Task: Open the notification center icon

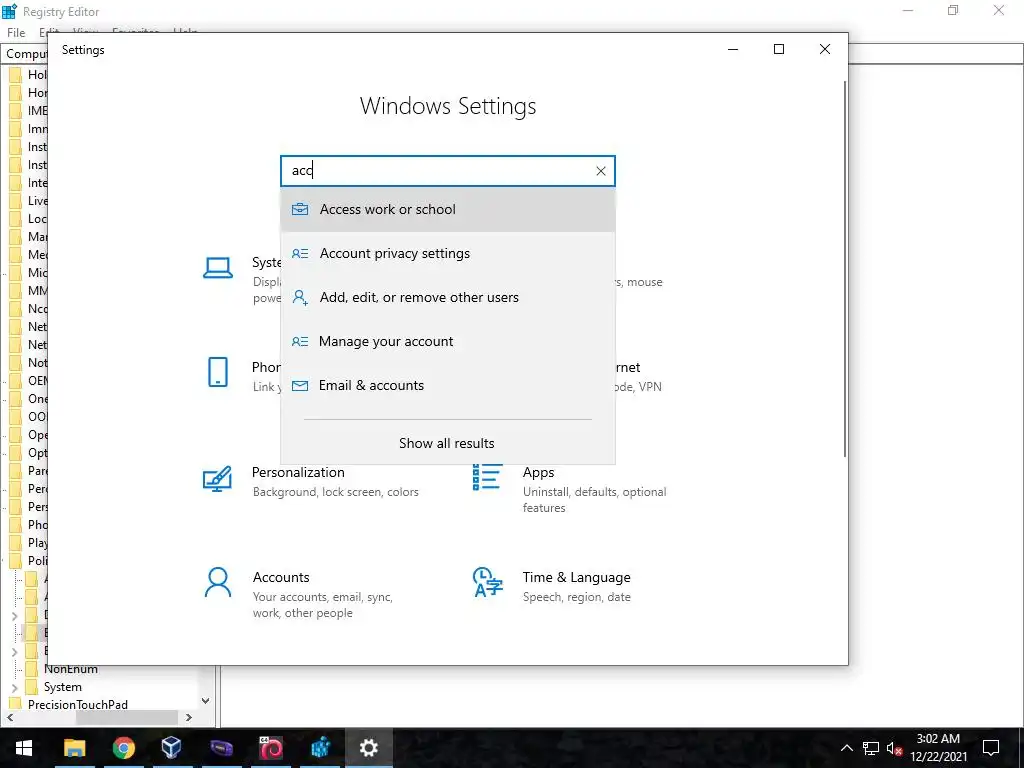Action: tap(991, 748)
